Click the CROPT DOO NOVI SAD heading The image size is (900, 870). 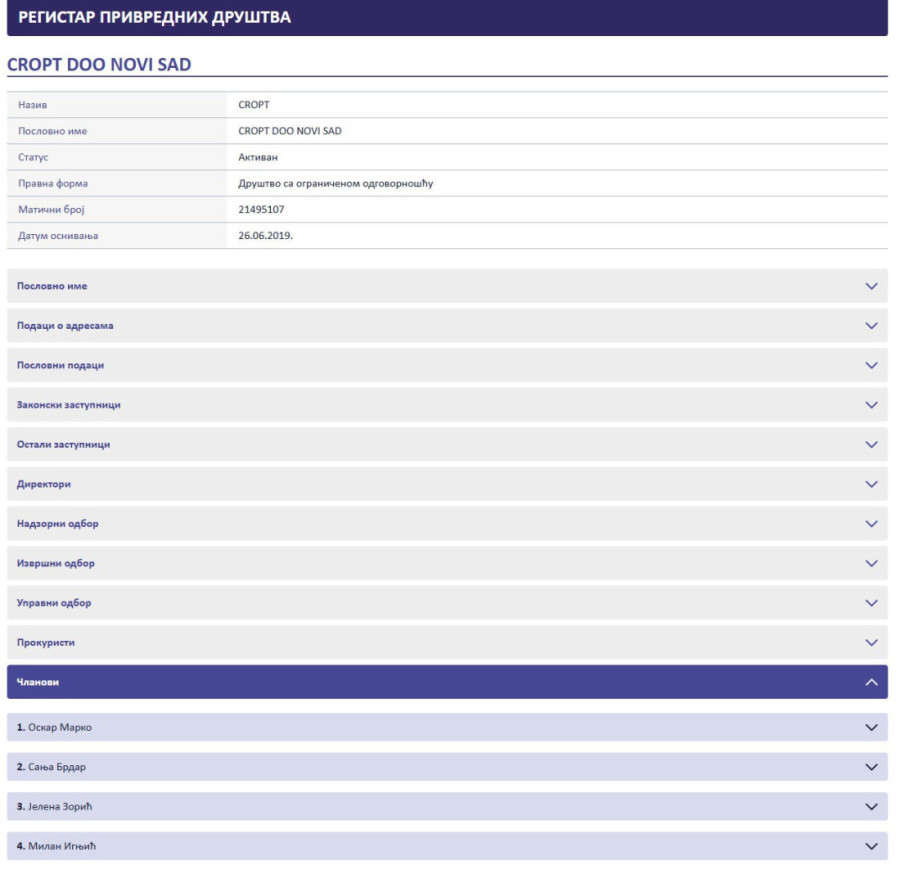point(99,64)
